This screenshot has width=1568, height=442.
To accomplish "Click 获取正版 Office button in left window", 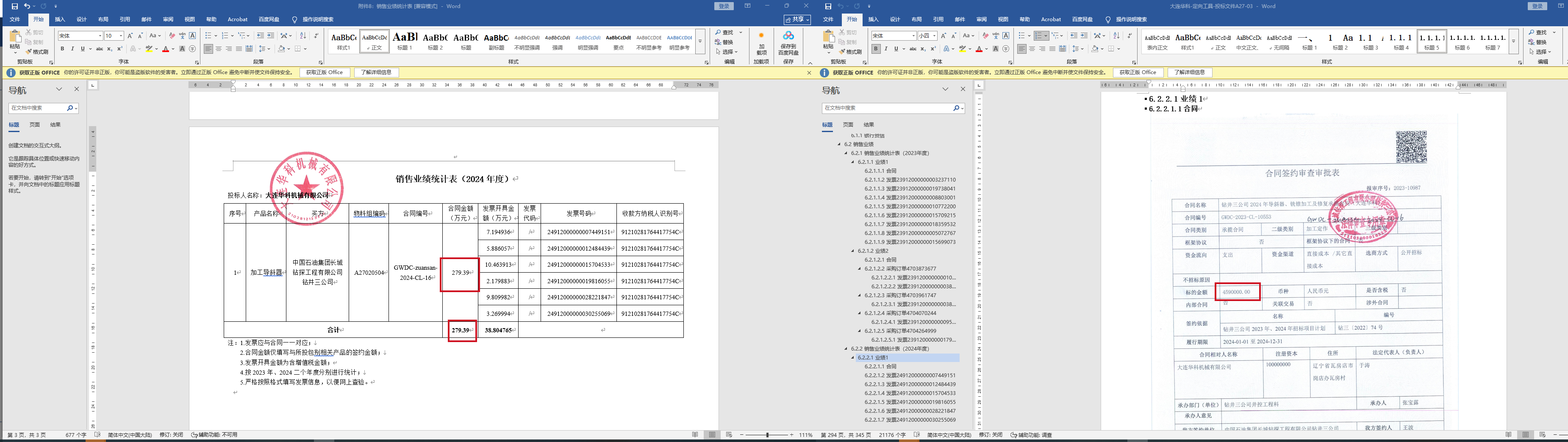I will click(x=325, y=72).
